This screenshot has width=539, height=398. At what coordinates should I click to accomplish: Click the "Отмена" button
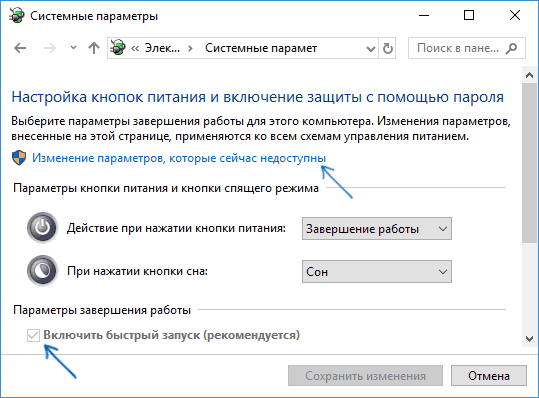point(489,376)
